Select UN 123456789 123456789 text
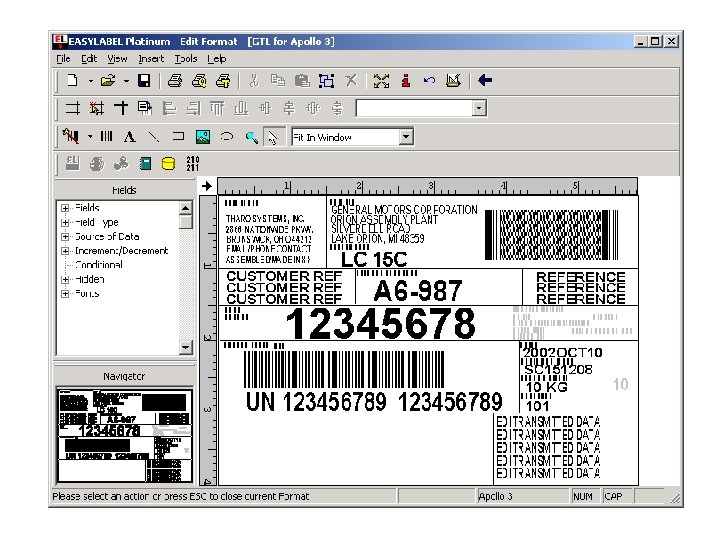This screenshot has height=540, width=720. 374,402
